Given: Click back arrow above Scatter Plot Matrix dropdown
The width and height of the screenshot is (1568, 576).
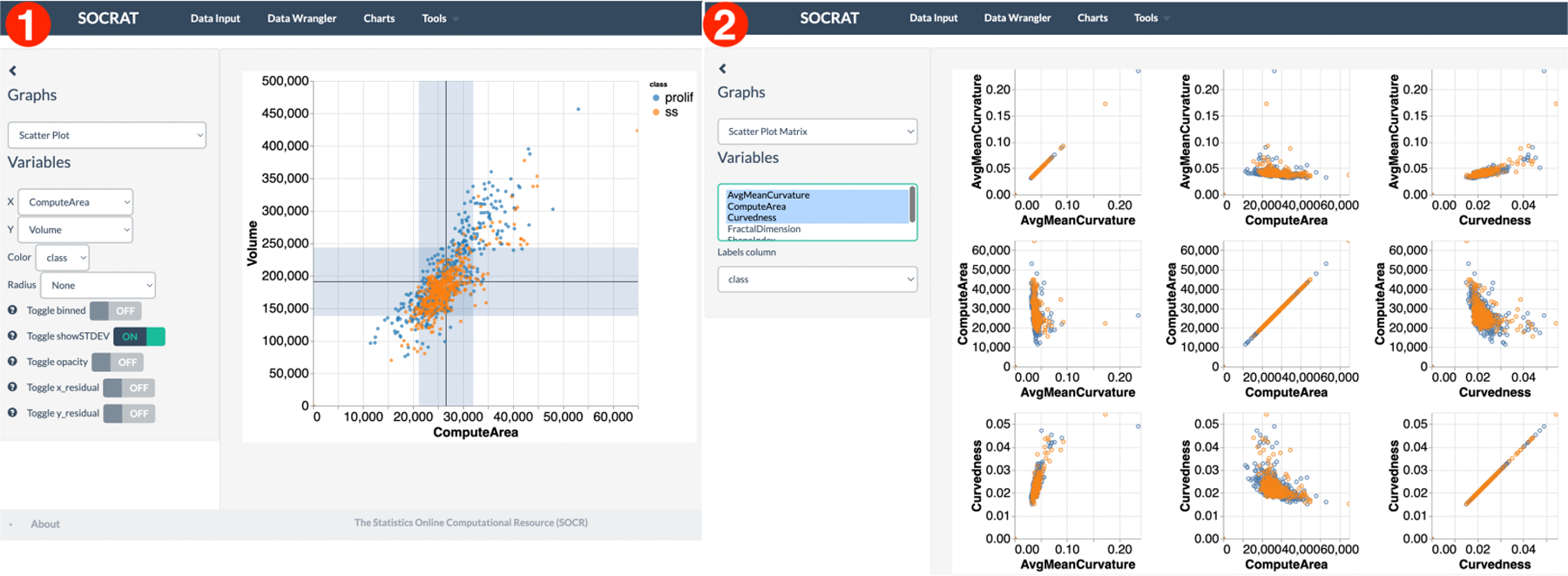Looking at the screenshot, I should (x=722, y=68).
